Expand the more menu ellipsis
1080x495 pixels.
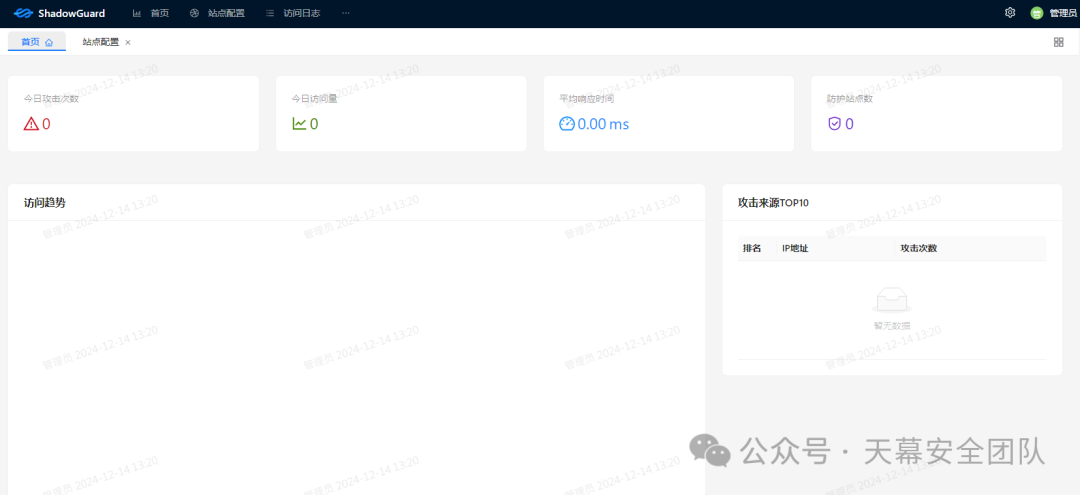345,13
